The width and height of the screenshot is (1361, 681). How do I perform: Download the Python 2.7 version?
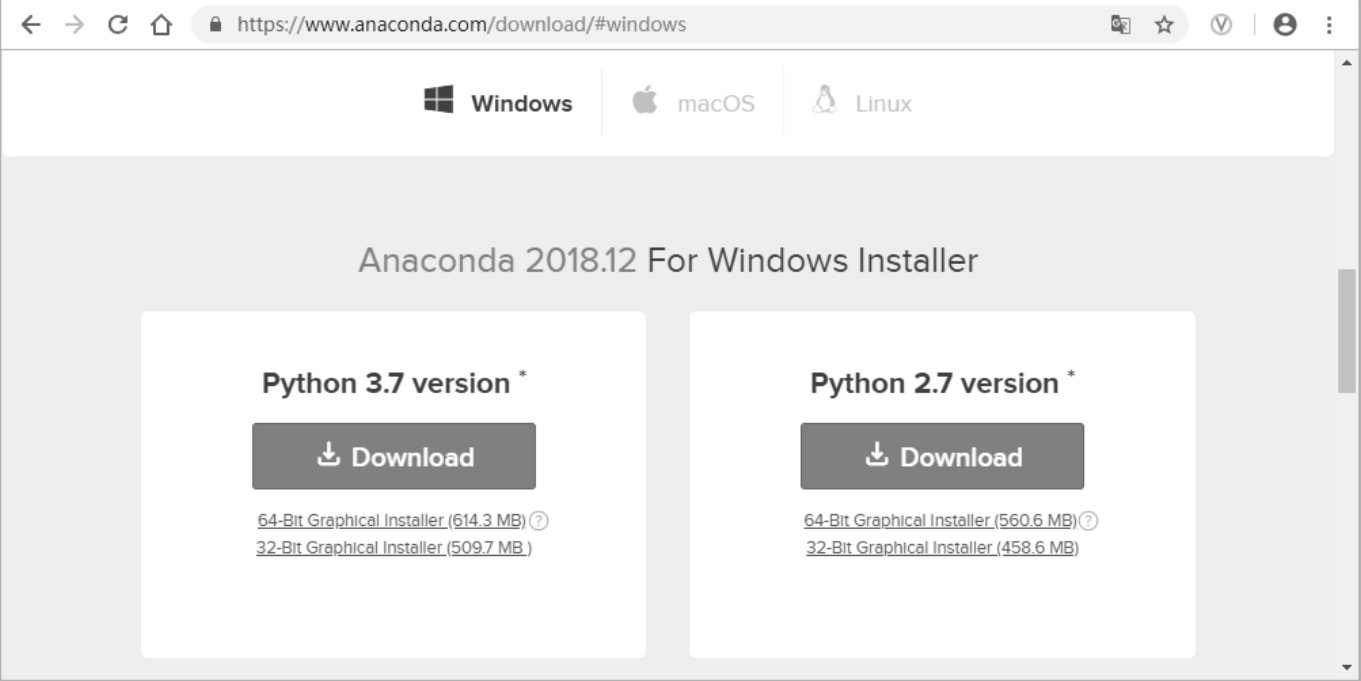click(x=942, y=456)
